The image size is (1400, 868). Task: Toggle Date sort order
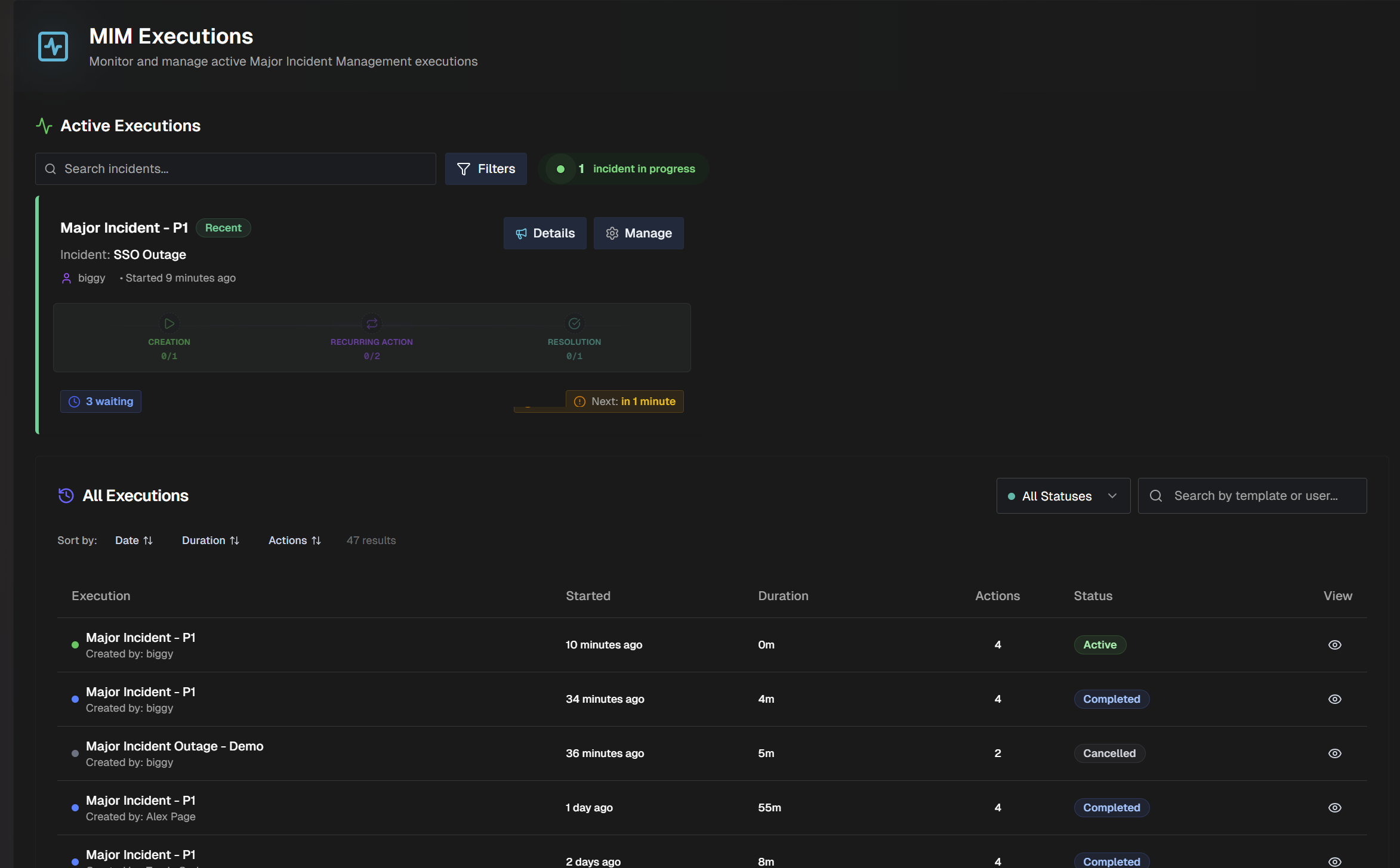pyautogui.click(x=134, y=540)
